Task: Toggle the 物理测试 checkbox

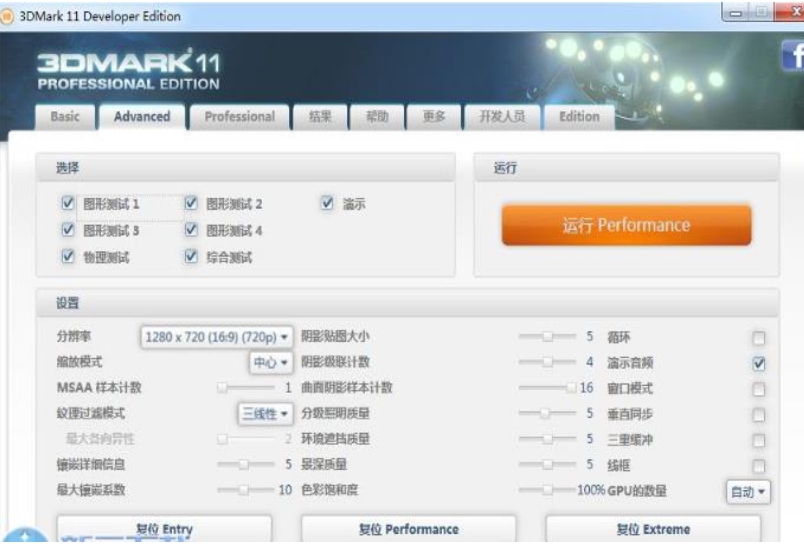Action: (x=68, y=256)
